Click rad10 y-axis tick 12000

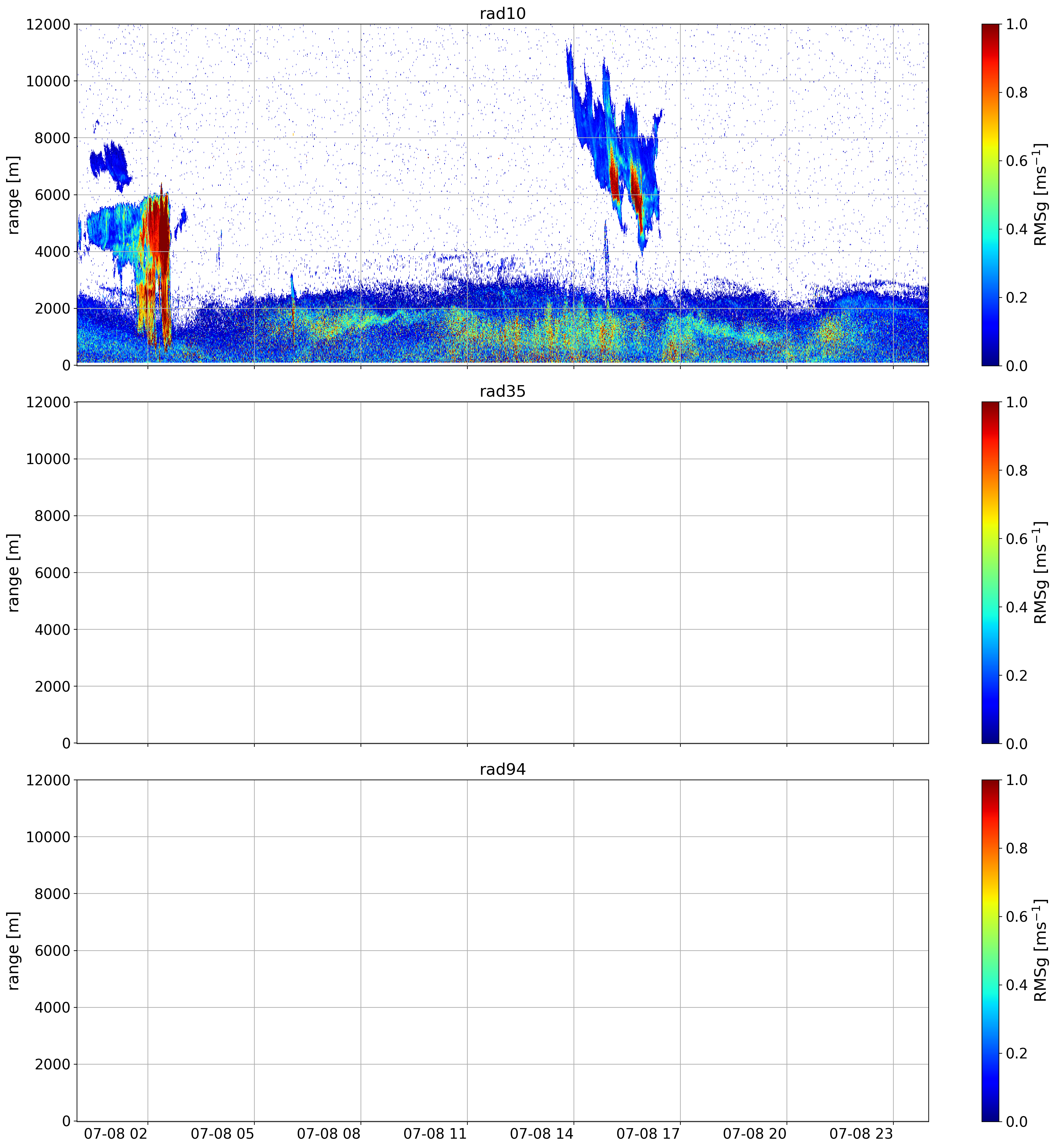(x=48, y=25)
